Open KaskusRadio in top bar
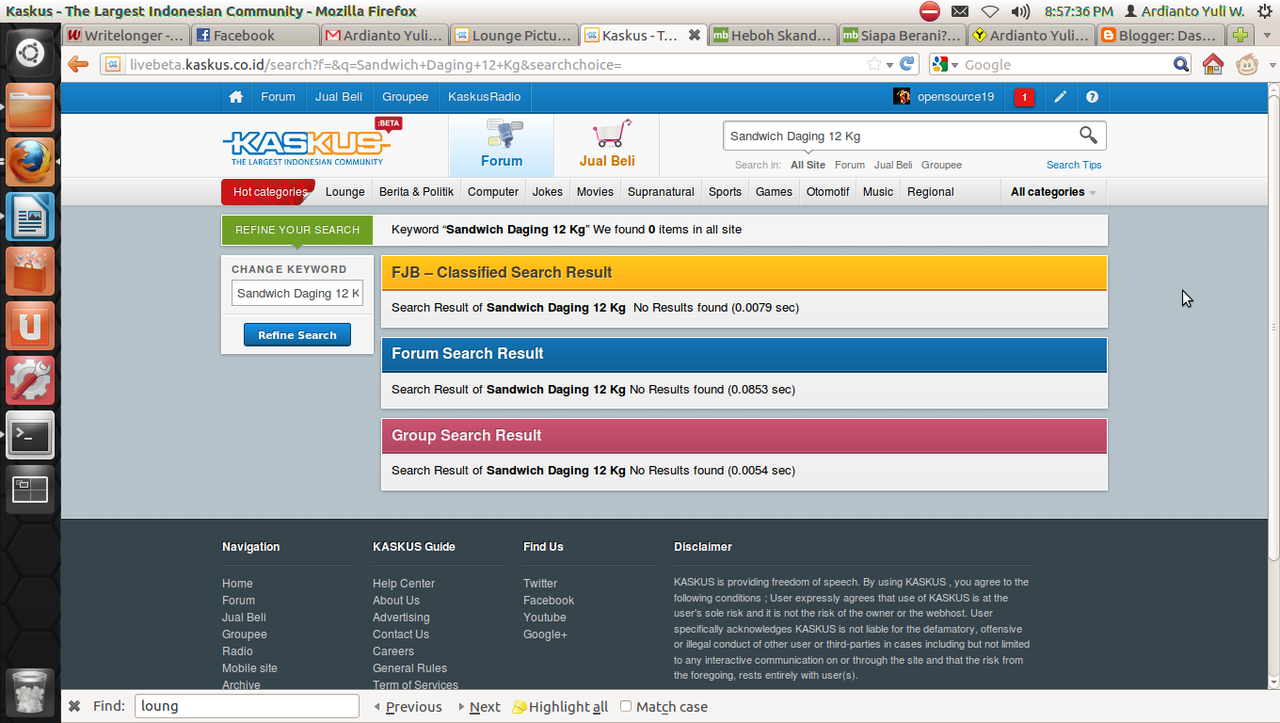The width and height of the screenshot is (1280, 723). point(484,97)
